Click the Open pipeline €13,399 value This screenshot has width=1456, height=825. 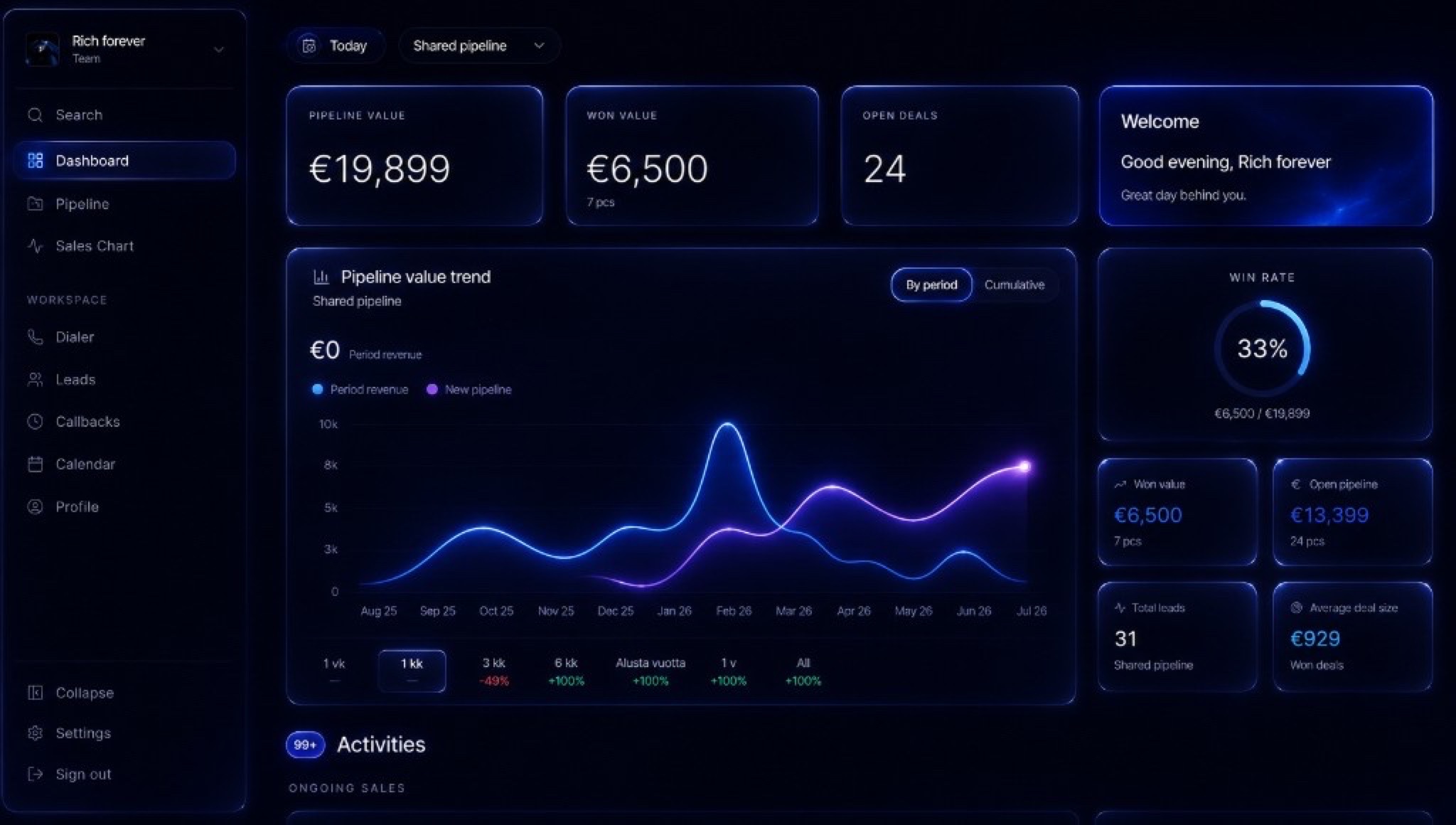(1329, 515)
